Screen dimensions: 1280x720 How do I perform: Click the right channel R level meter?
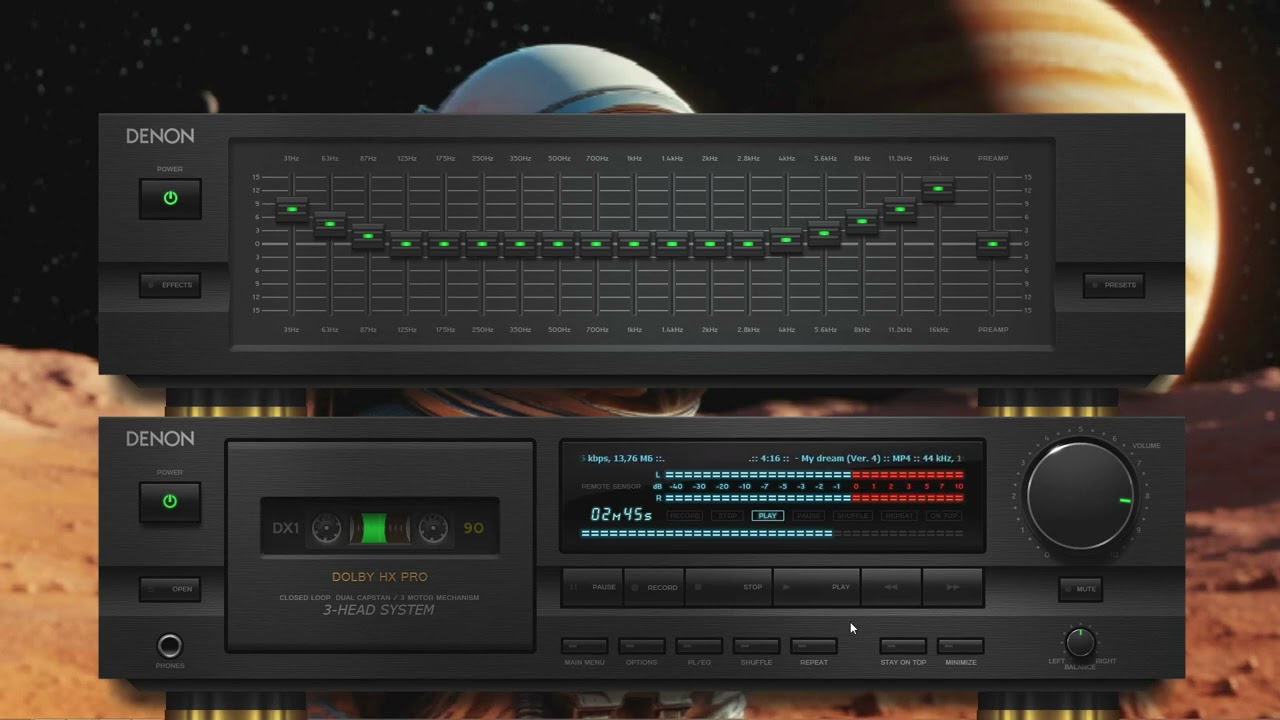pos(814,497)
